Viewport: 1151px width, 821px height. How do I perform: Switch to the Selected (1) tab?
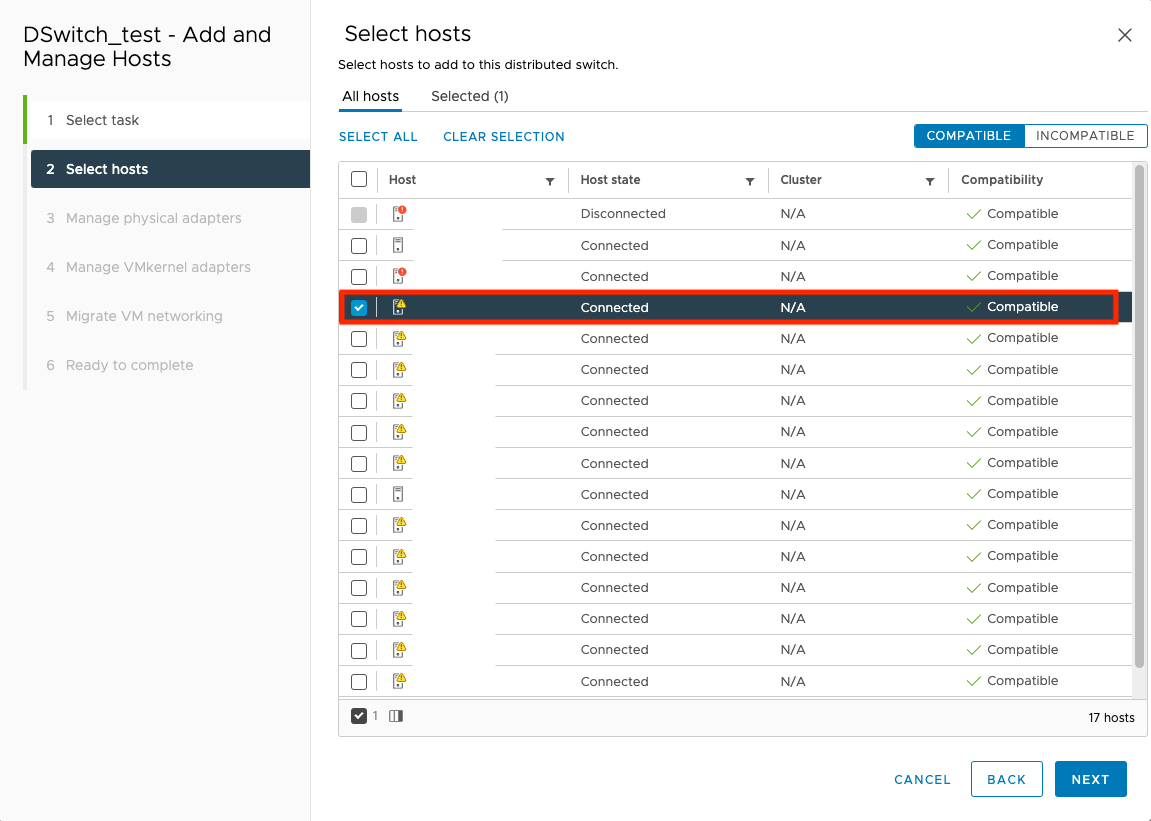[x=469, y=96]
